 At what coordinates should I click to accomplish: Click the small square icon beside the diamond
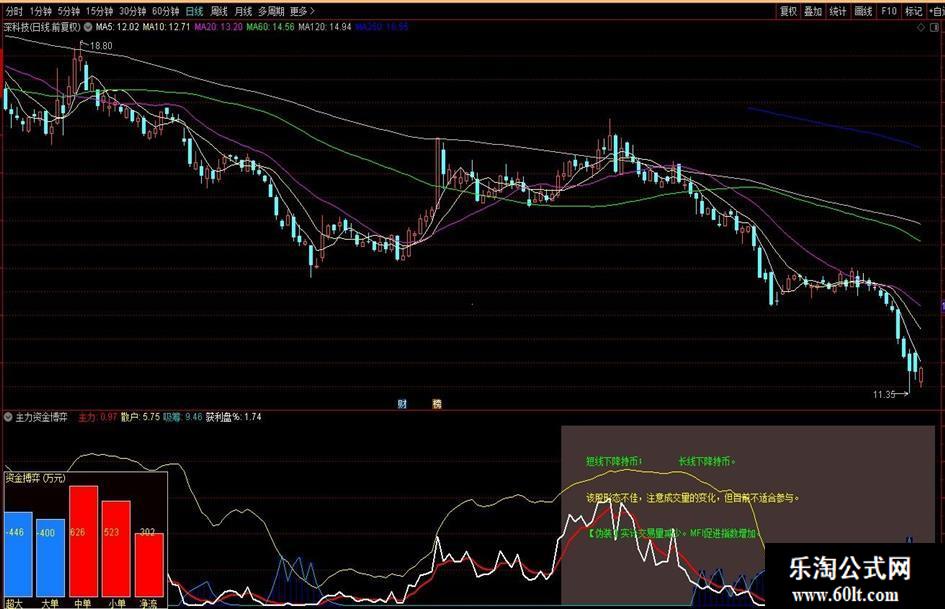[x=936, y=28]
